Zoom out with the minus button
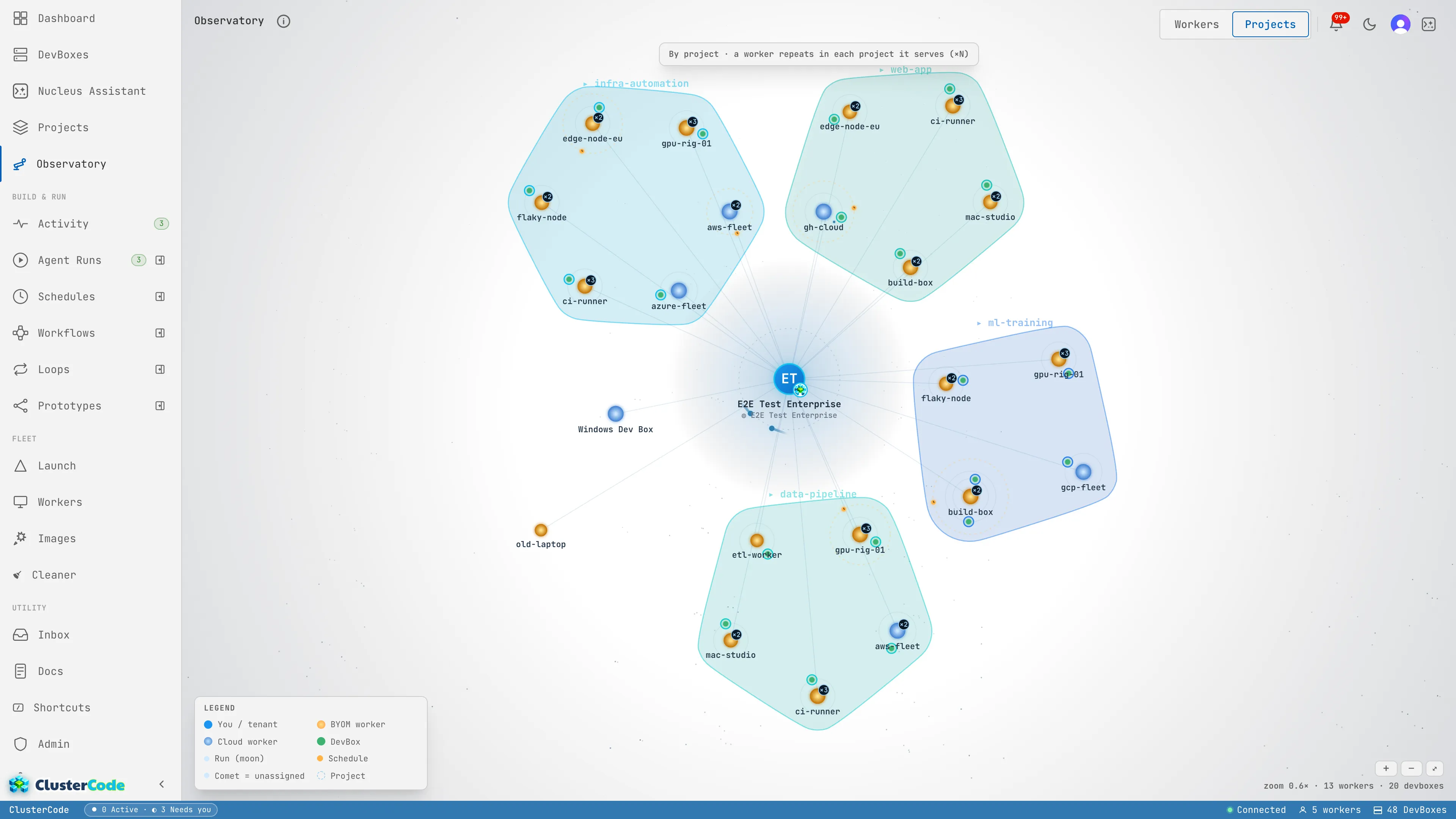The height and width of the screenshot is (819, 1456). click(x=1411, y=768)
